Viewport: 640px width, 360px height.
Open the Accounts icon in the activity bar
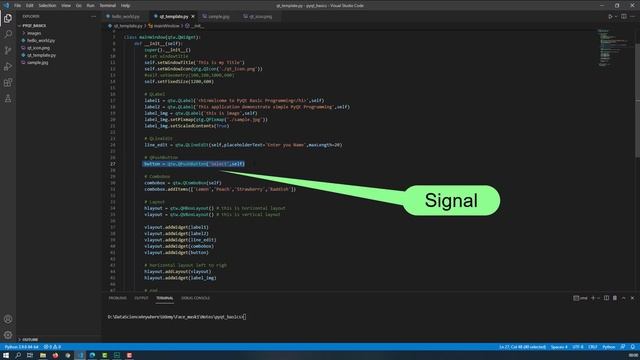point(8,319)
